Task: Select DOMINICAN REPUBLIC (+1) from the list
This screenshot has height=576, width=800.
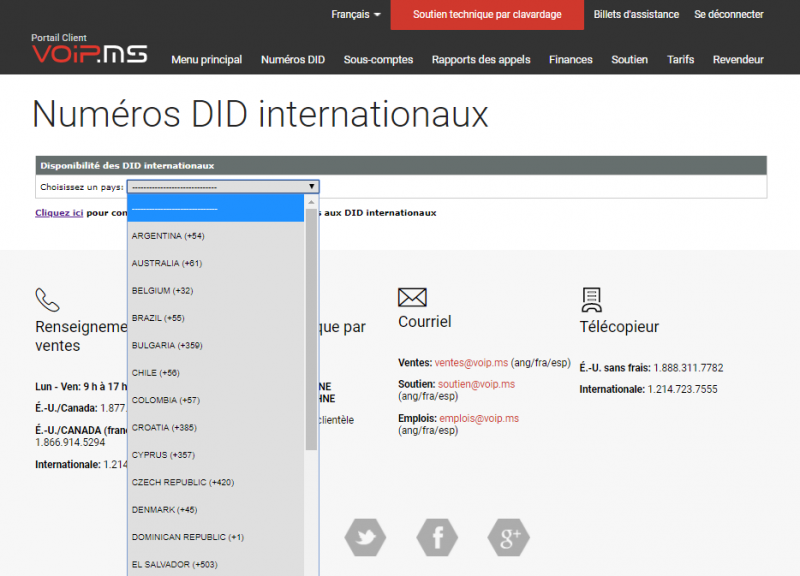Action: 216,537
